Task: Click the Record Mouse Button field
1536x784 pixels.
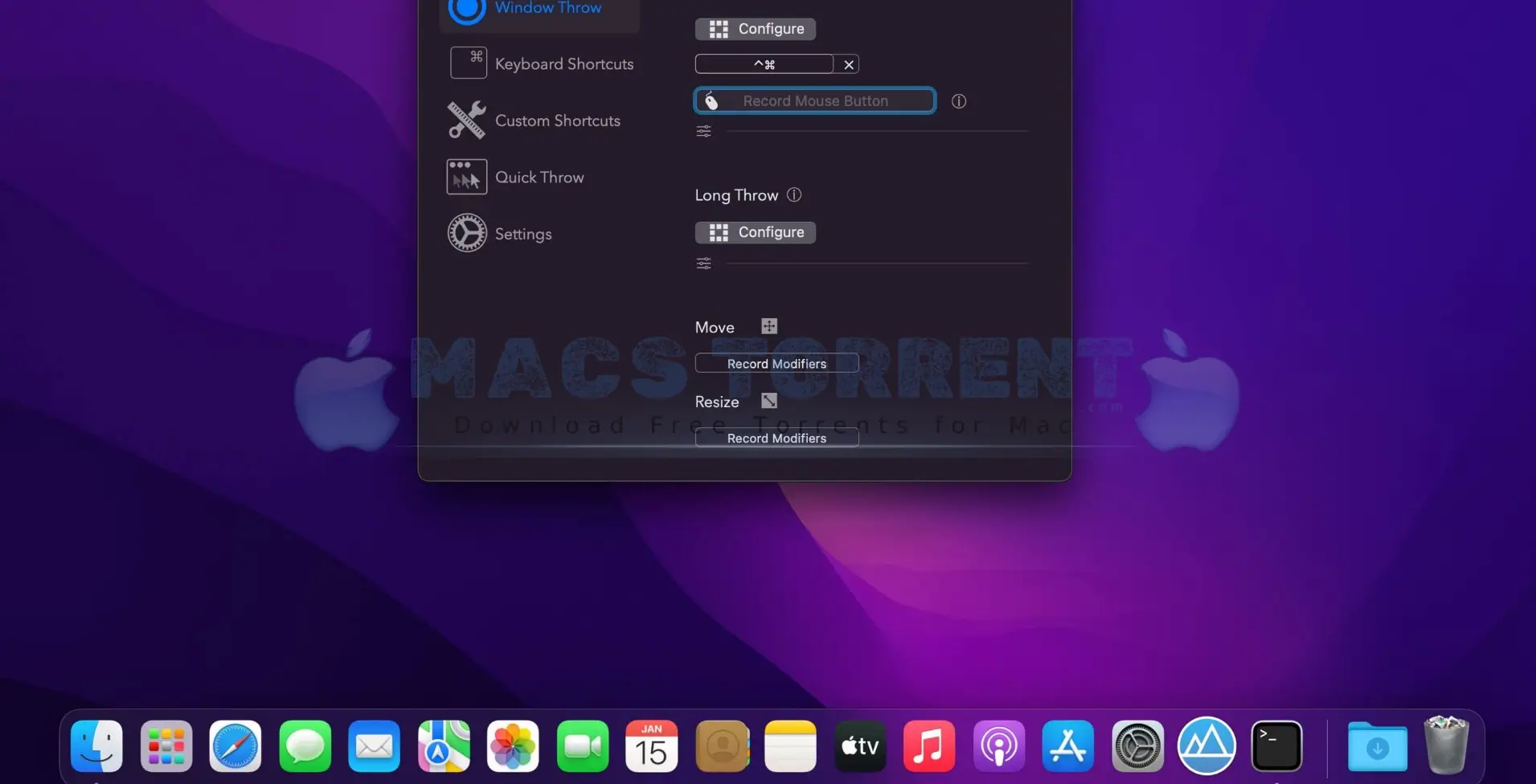Action: [x=814, y=100]
